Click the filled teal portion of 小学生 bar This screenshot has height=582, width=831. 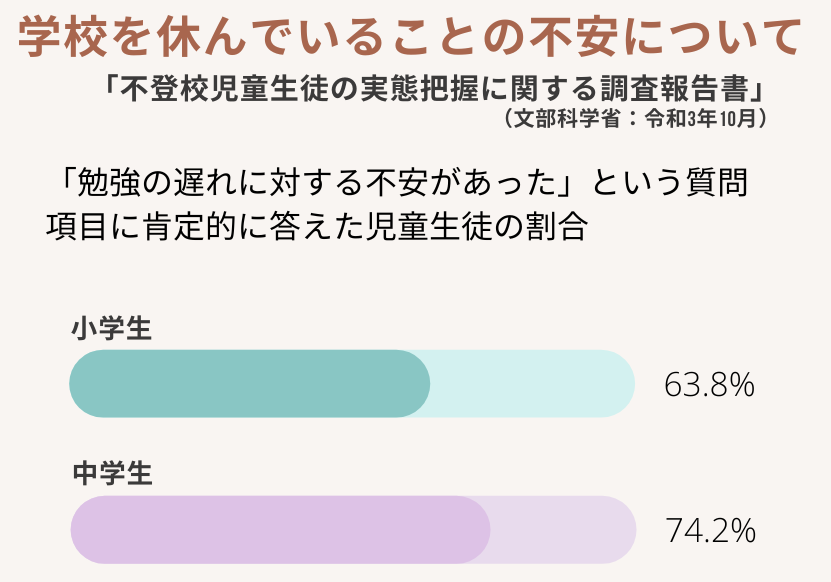250,383
